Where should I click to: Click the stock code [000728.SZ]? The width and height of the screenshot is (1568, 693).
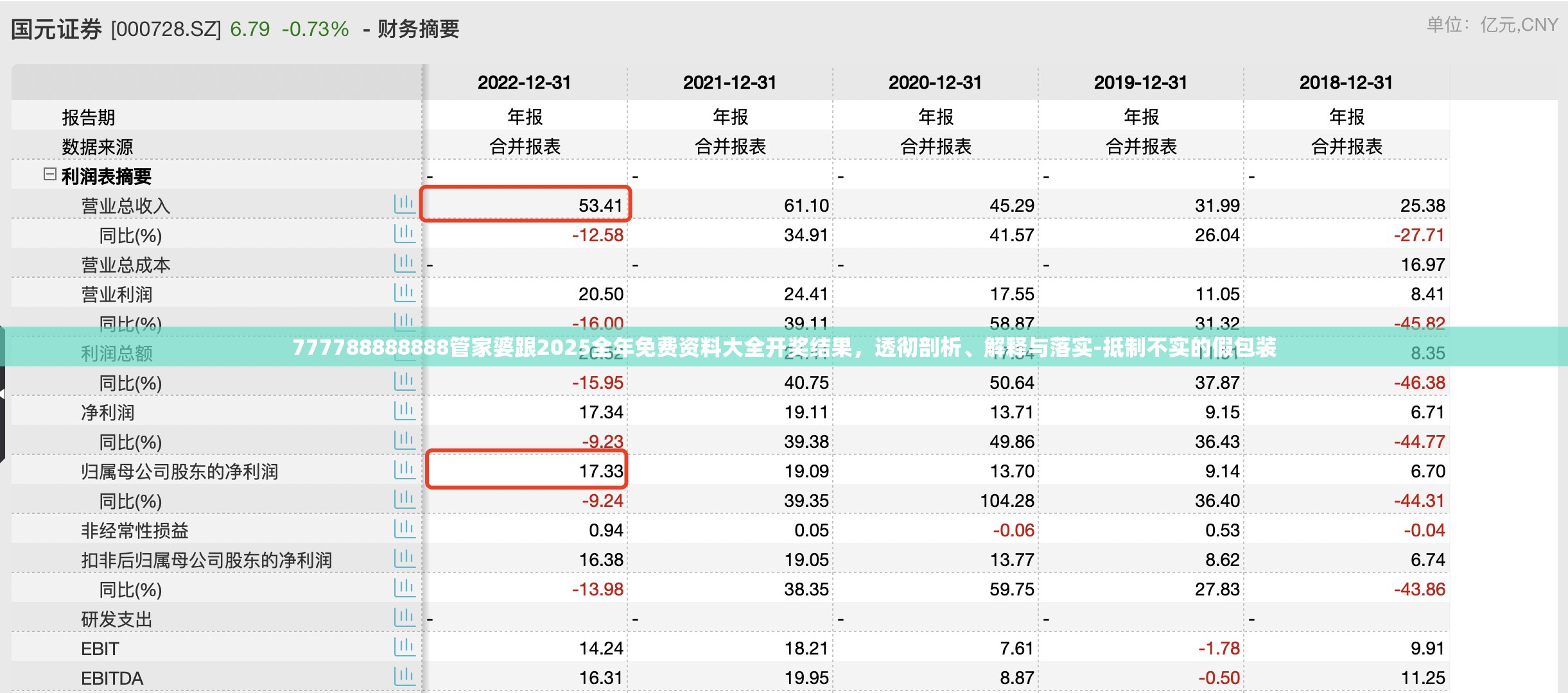coord(166,30)
